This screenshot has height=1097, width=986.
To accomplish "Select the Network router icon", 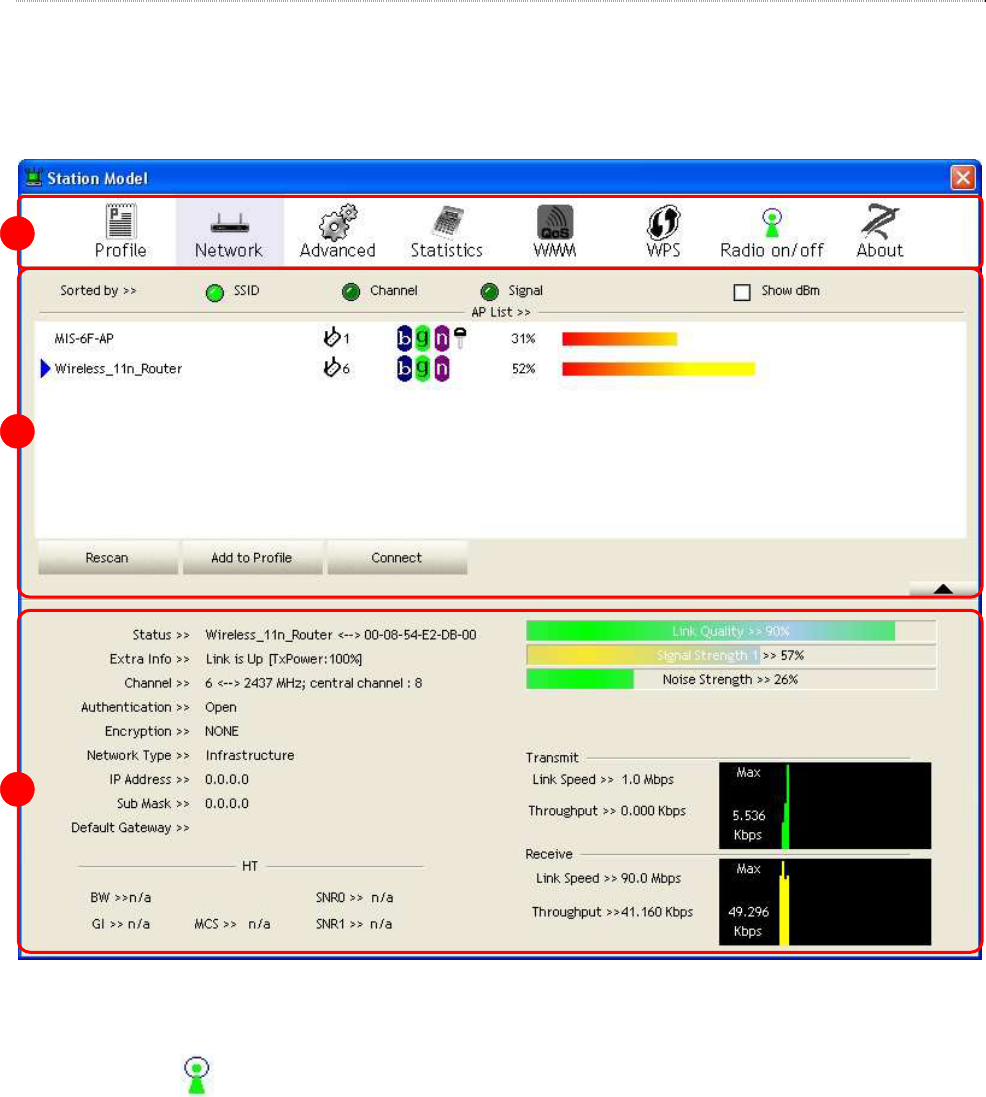I will [229, 223].
